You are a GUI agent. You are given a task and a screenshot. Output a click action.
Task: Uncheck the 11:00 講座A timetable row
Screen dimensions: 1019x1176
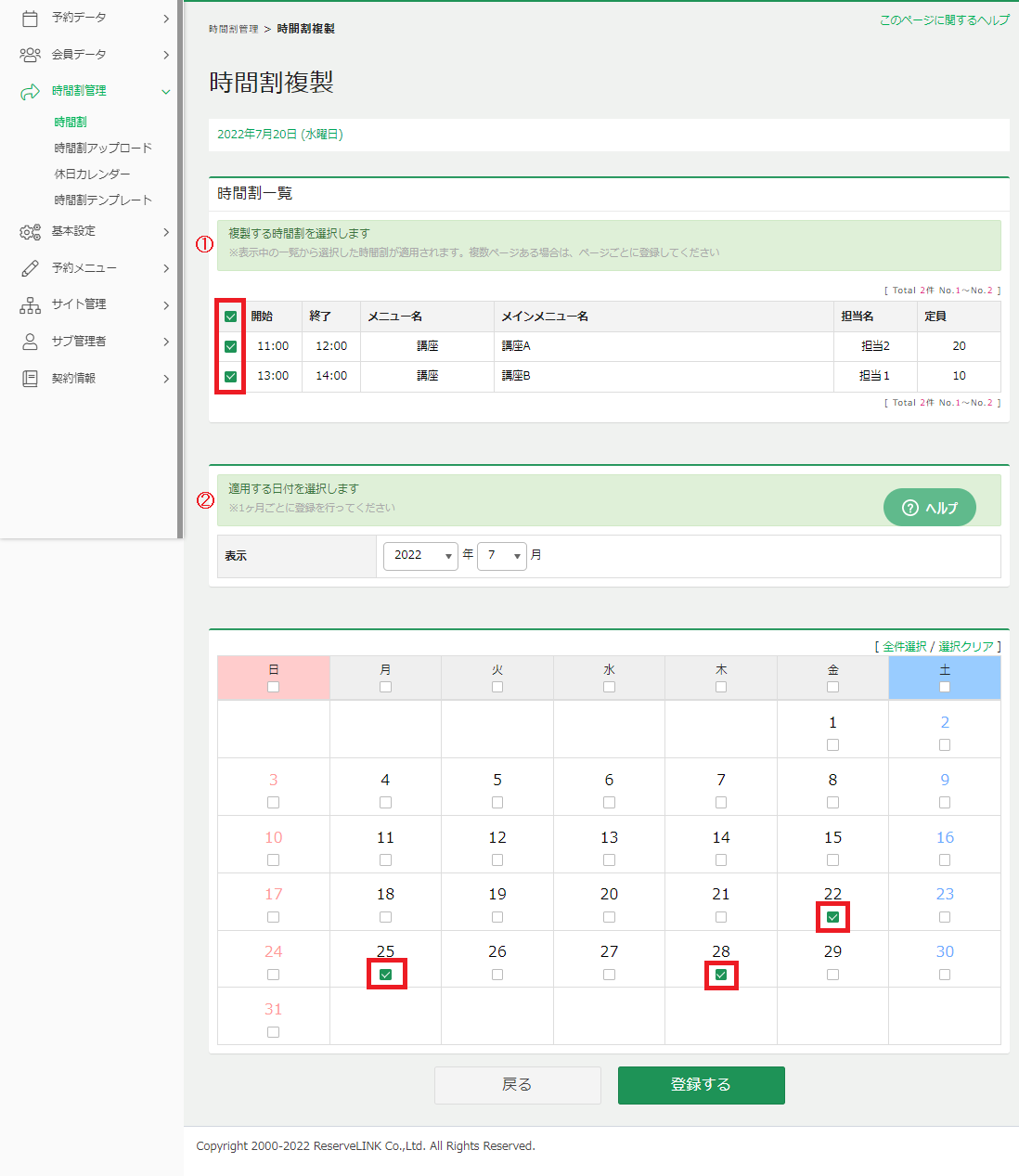(x=231, y=346)
